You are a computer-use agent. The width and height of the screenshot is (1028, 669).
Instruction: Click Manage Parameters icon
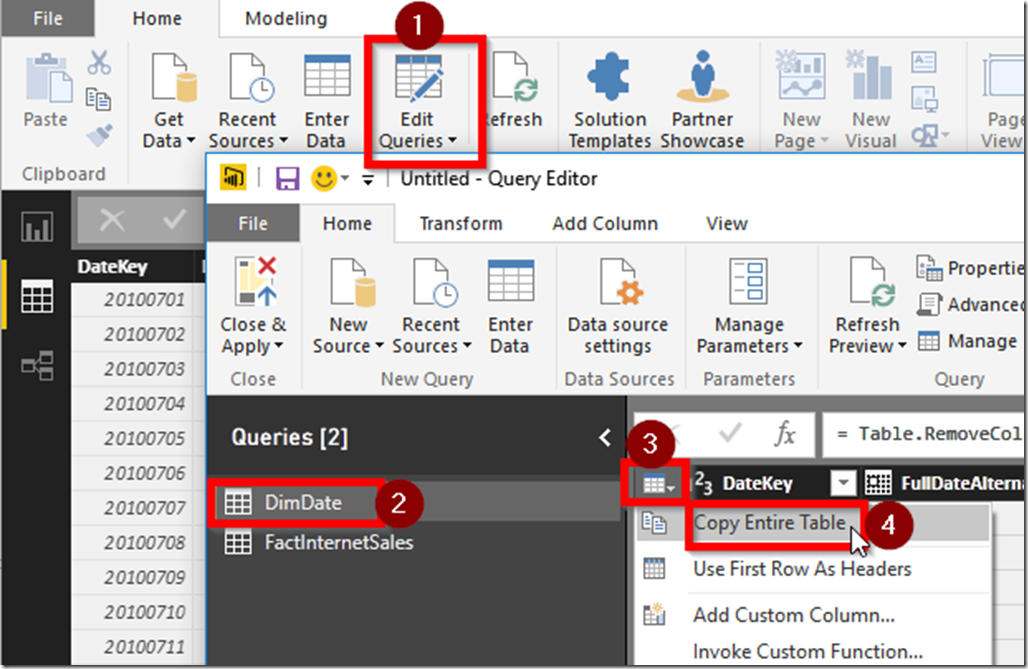tap(749, 281)
